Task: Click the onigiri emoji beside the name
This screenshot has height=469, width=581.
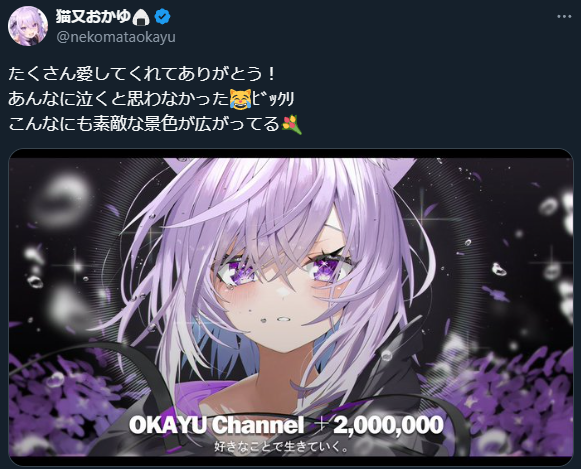Action: pyautogui.click(x=141, y=17)
